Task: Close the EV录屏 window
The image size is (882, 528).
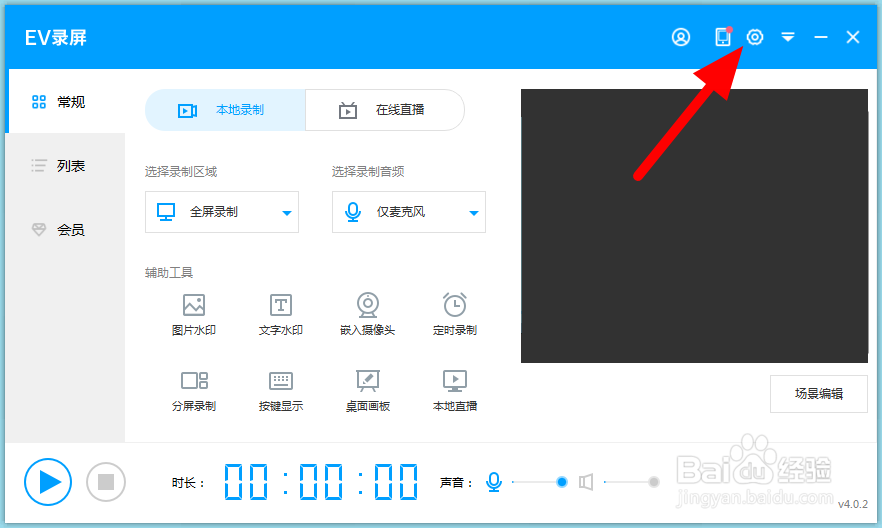Action: [x=853, y=37]
